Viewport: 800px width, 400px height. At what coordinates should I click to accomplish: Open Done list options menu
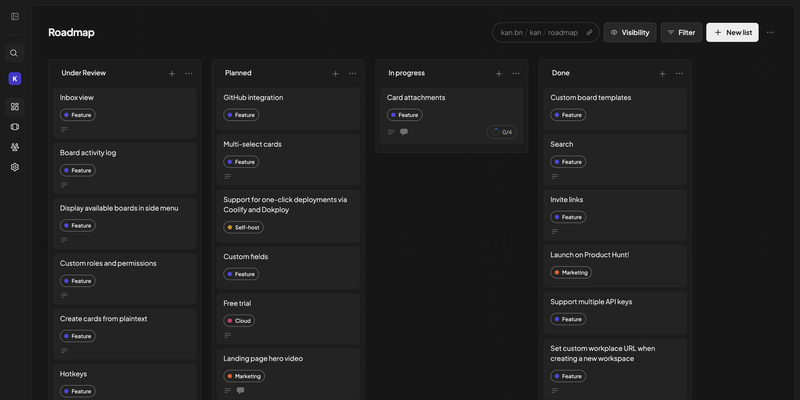[680, 73]
